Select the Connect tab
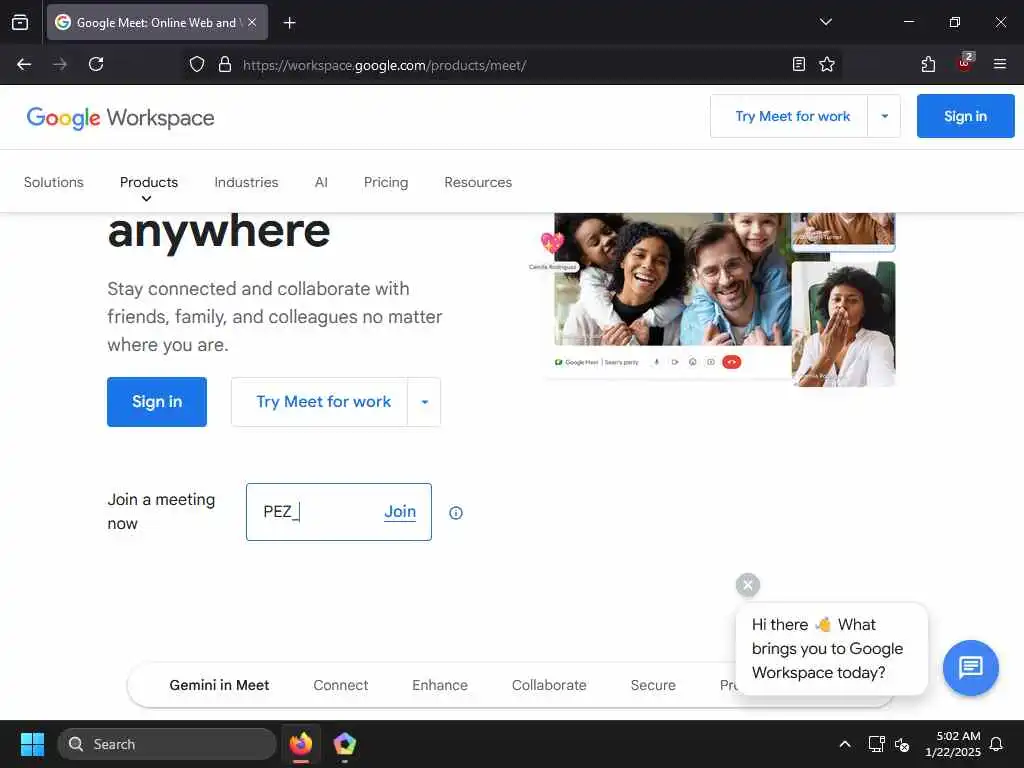The image size is (1024, 768). coord(340,685)
